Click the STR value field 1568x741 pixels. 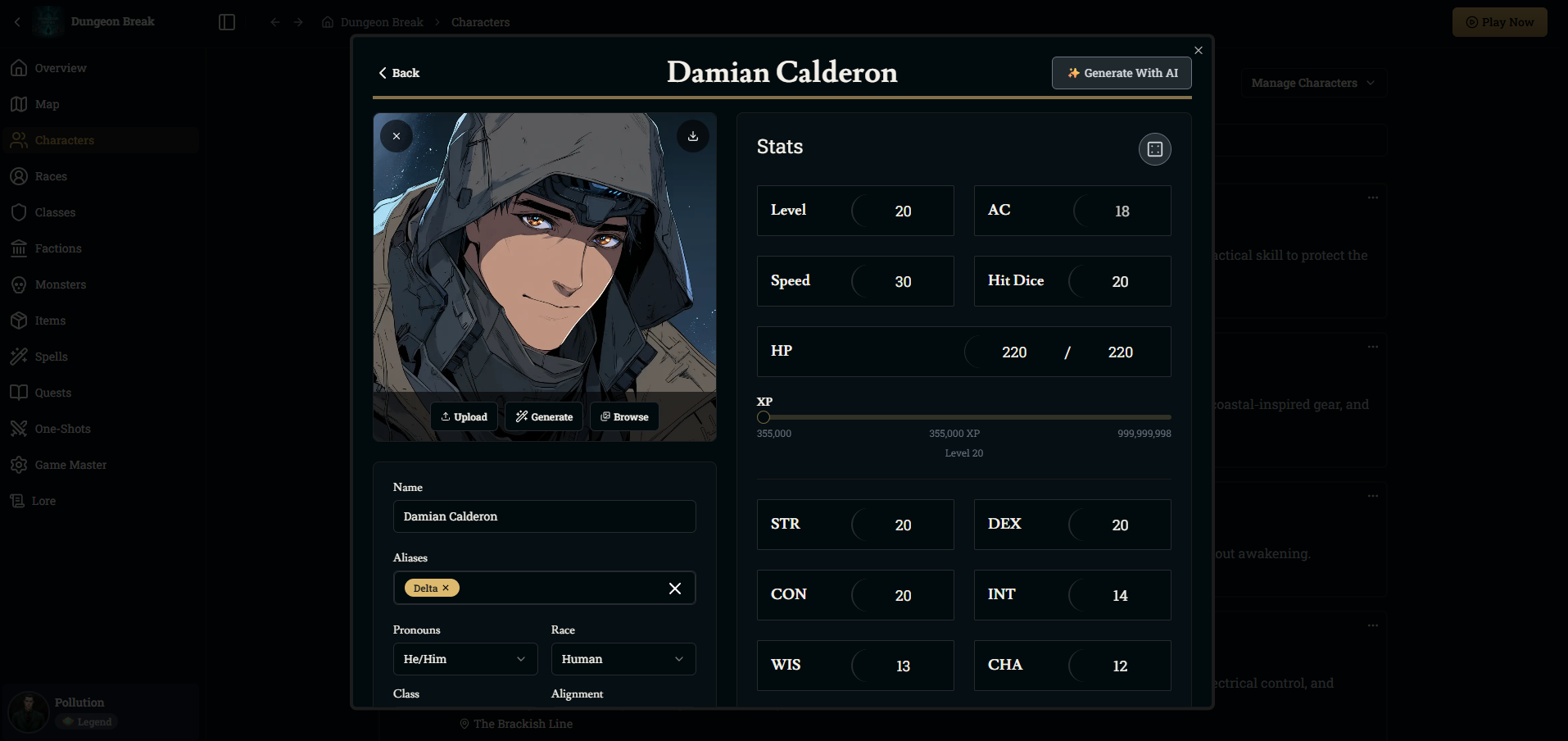click(902, 525)
